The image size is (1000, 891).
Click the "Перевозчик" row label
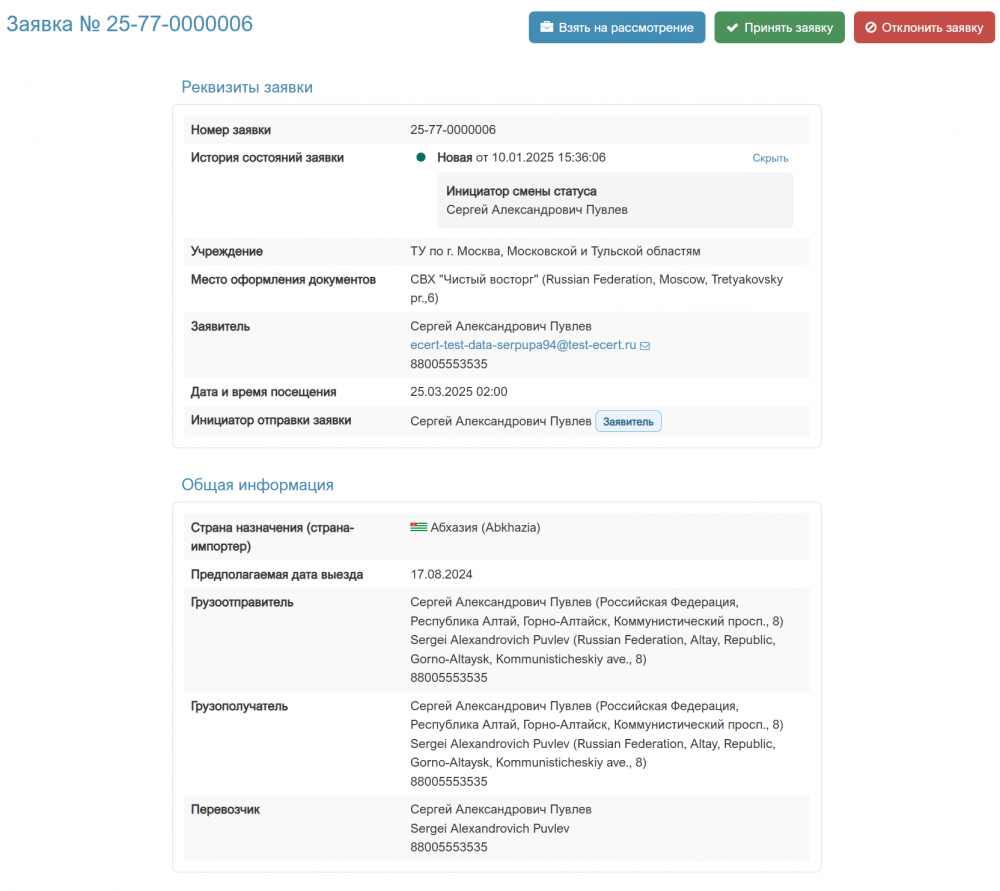coord(225,809)
